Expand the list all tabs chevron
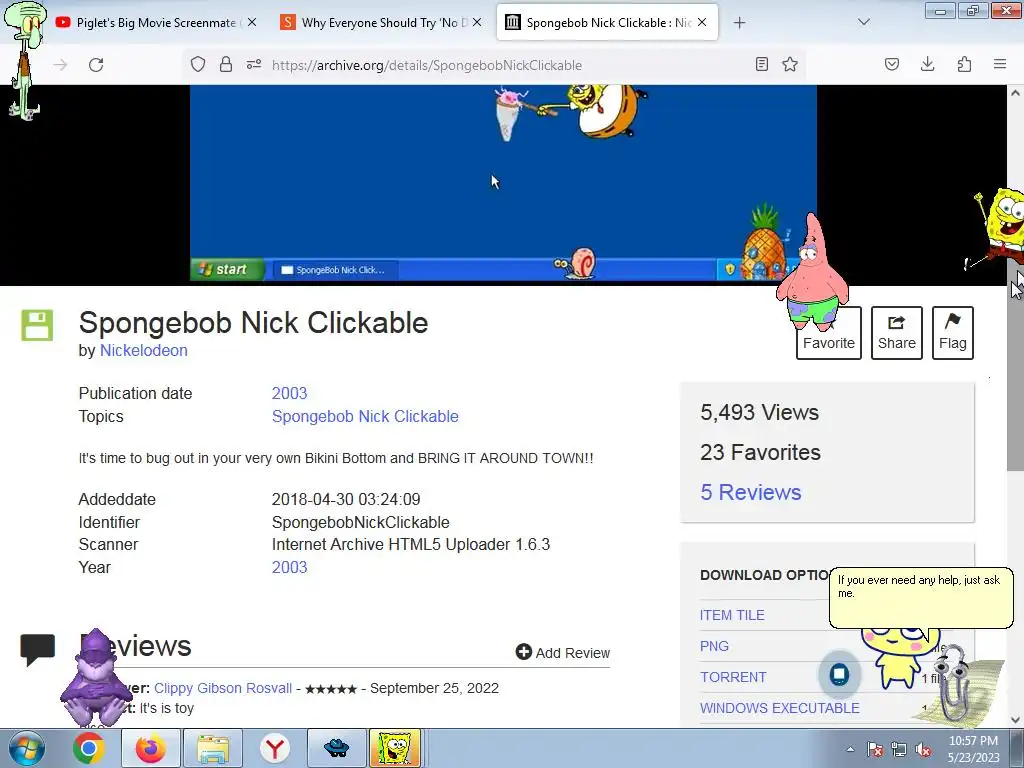Screen dimensions: 1024x768 point(864,22)
